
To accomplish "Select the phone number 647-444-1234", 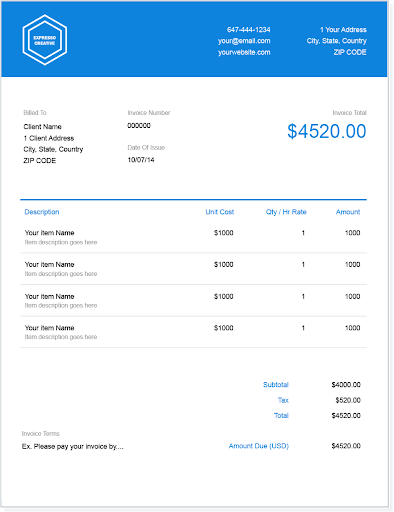I will (x=249, y=30).
